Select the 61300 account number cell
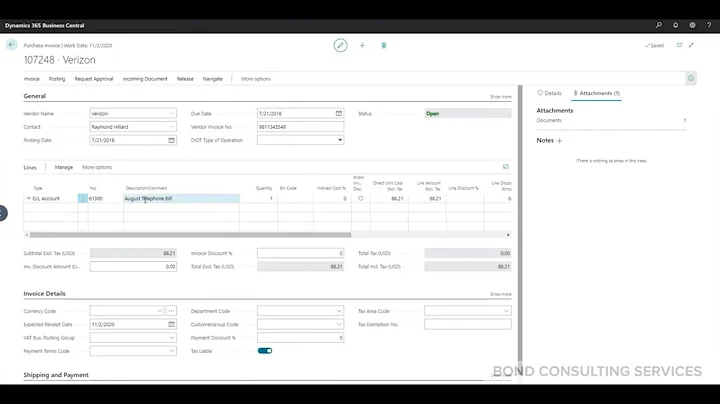 tap(105, 198)
